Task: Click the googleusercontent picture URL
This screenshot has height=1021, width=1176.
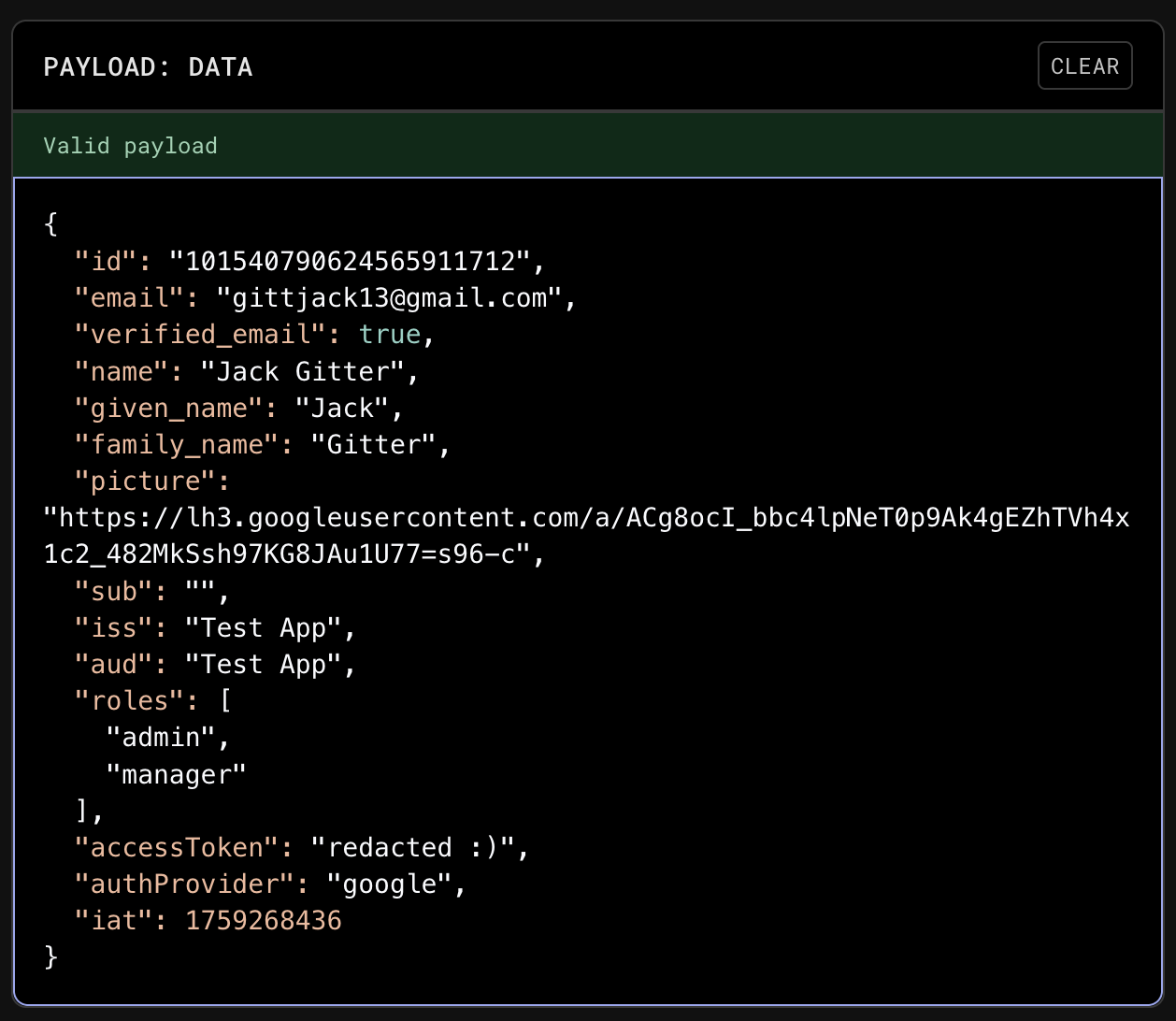Action: click(x=586, y=518)
